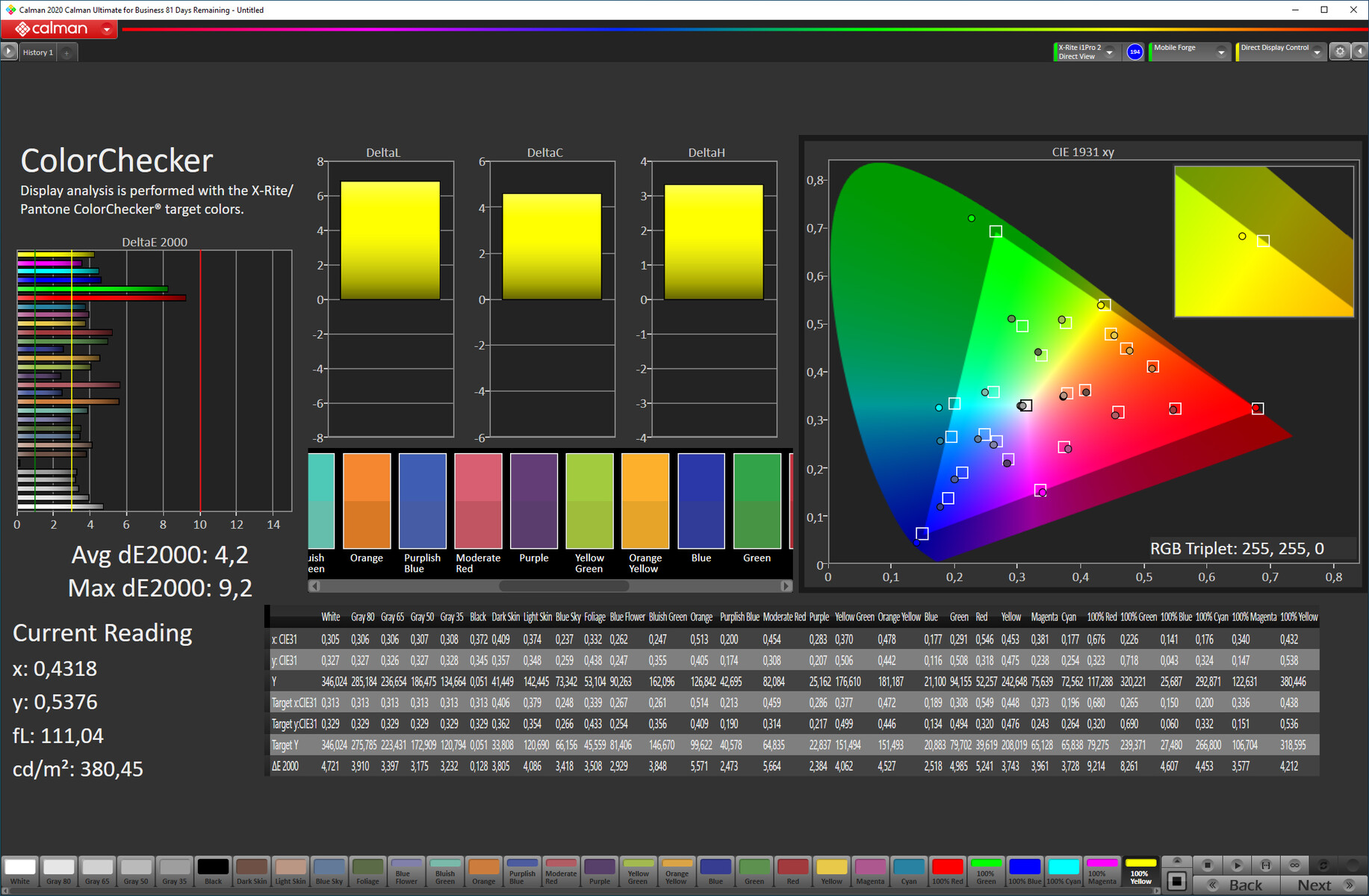Click the single read bracket icon
This screenshot has width=1369, height=896.
[1266, 865]
